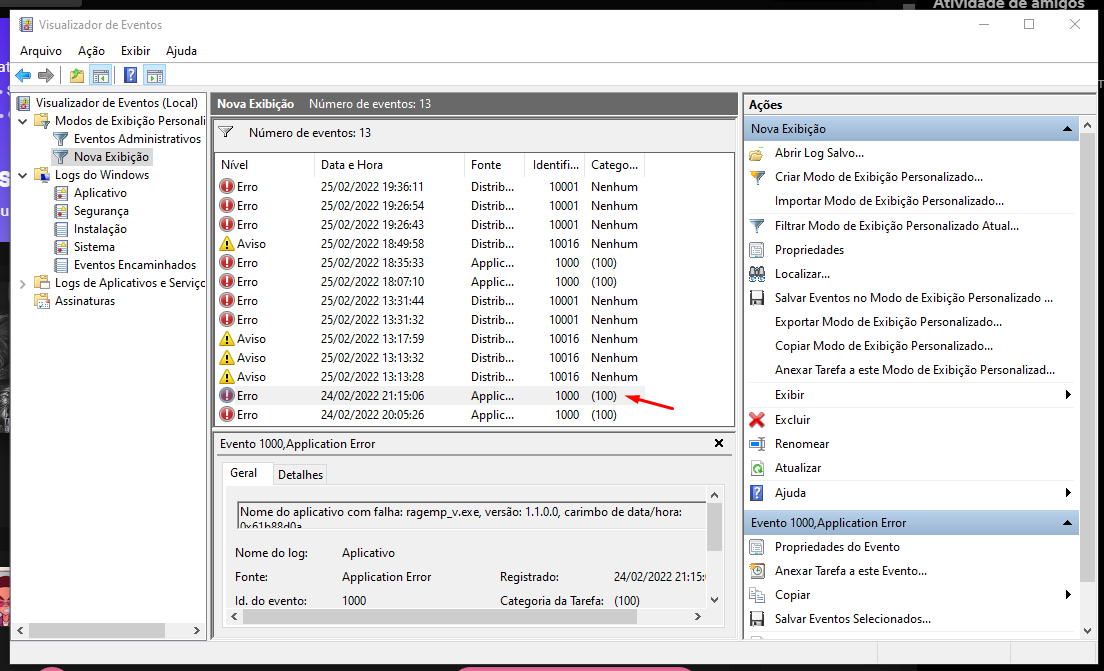Click the Back arrow toolbar icon

[x=23, y=75]
